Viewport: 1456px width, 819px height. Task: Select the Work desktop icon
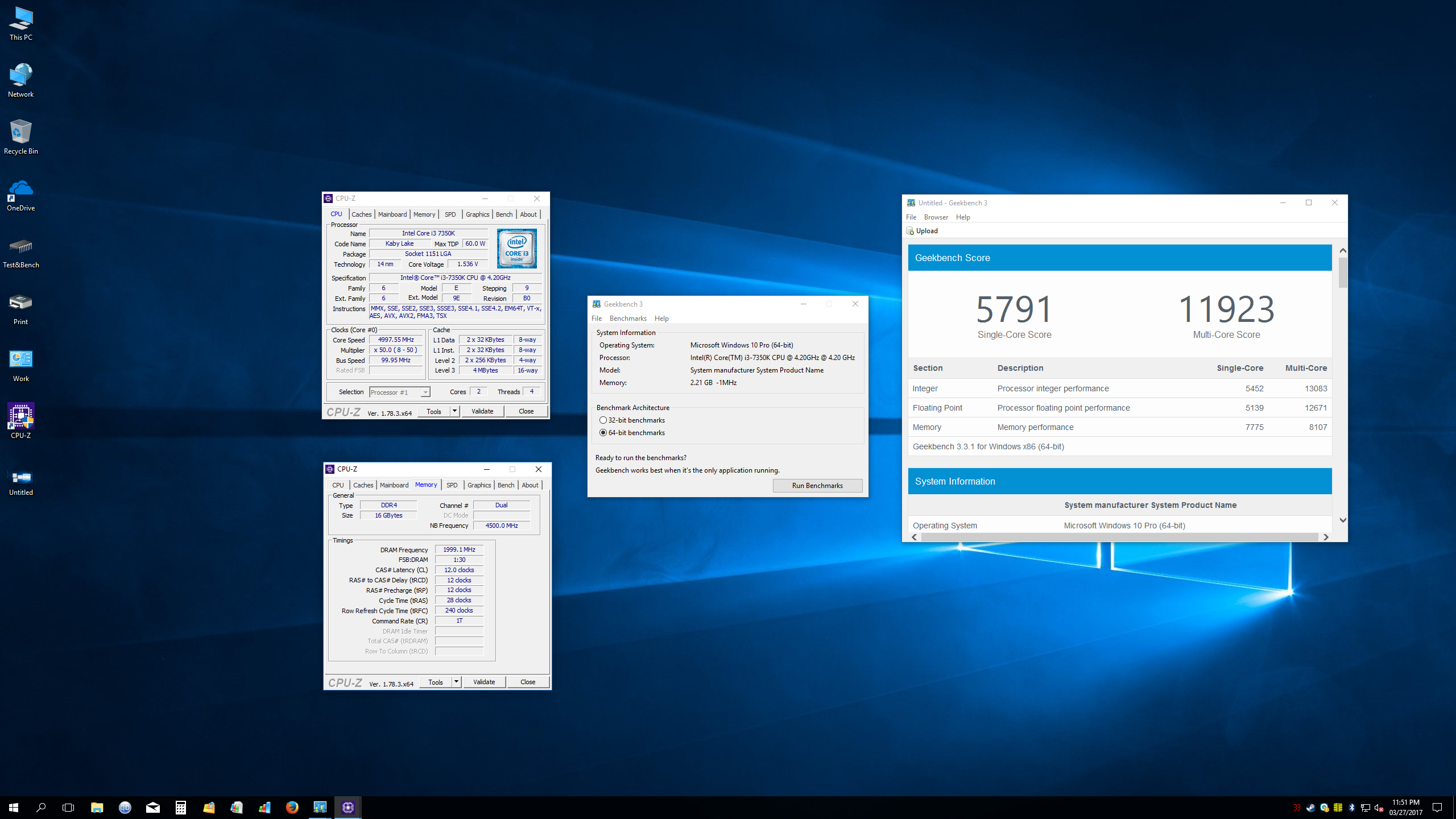click(21, 365)
